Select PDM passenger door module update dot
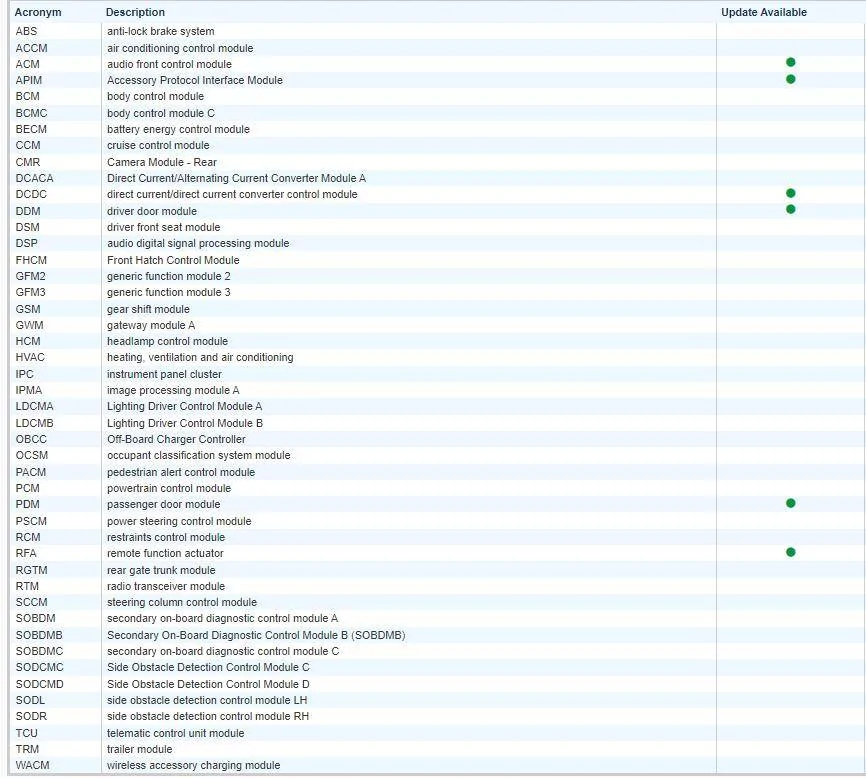Screen dimensions: 866x778 click(790, 503)
